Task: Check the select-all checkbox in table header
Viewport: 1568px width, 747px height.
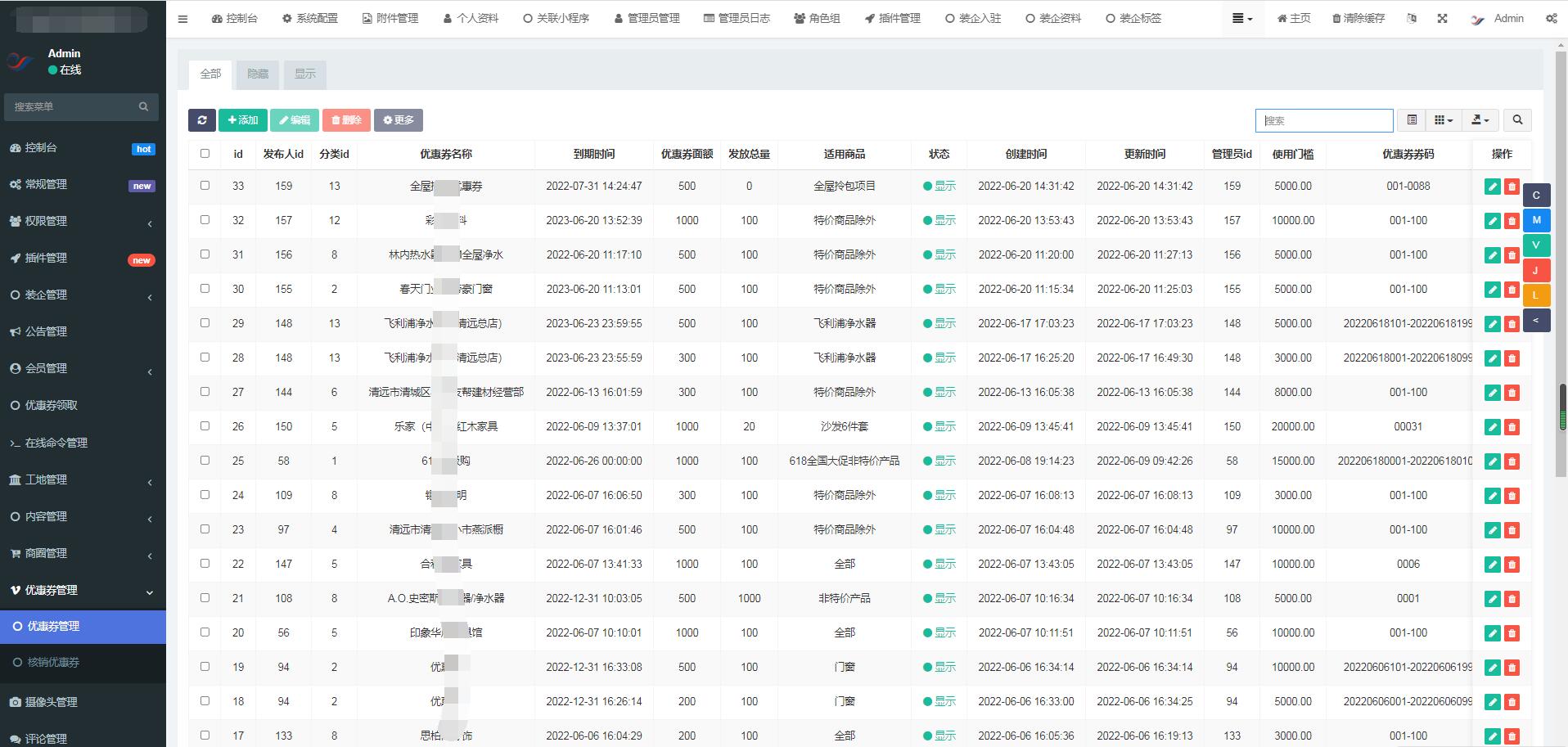Action: point(205,154)
